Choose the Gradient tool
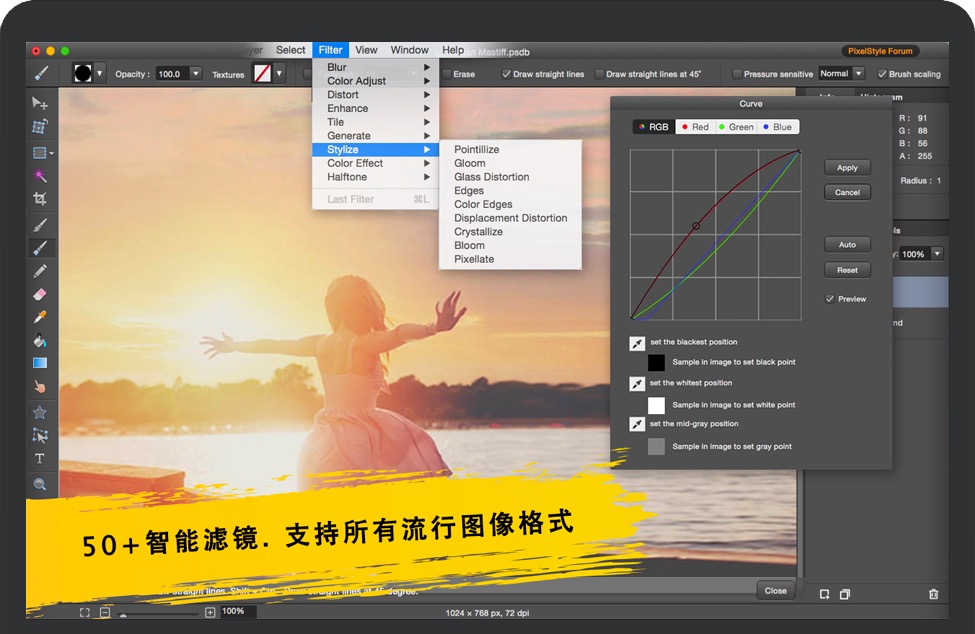This screenshot has height=634, width=975. [x=40, y=363]
